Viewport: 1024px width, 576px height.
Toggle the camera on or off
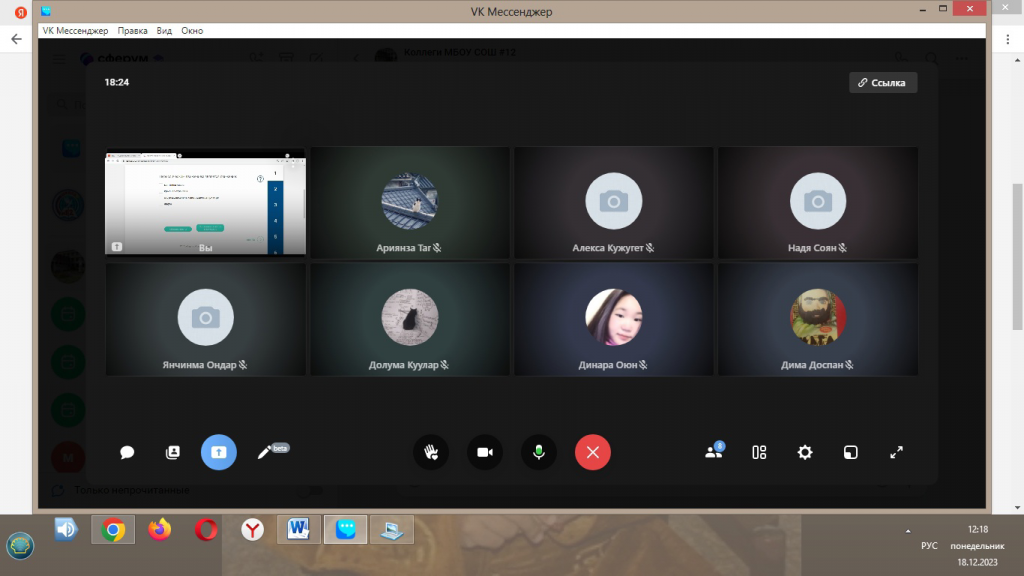[x=485, y=452]
